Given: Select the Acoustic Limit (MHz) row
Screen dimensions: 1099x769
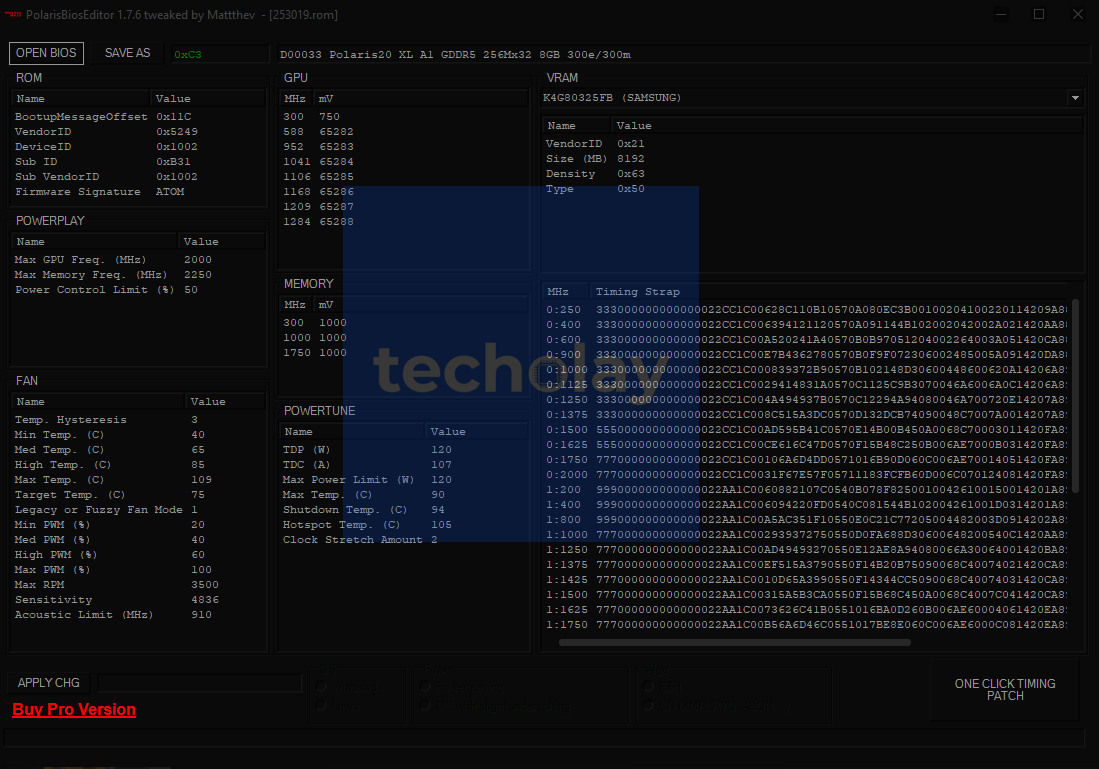Looking at the screenshot, I should point(138,615).
